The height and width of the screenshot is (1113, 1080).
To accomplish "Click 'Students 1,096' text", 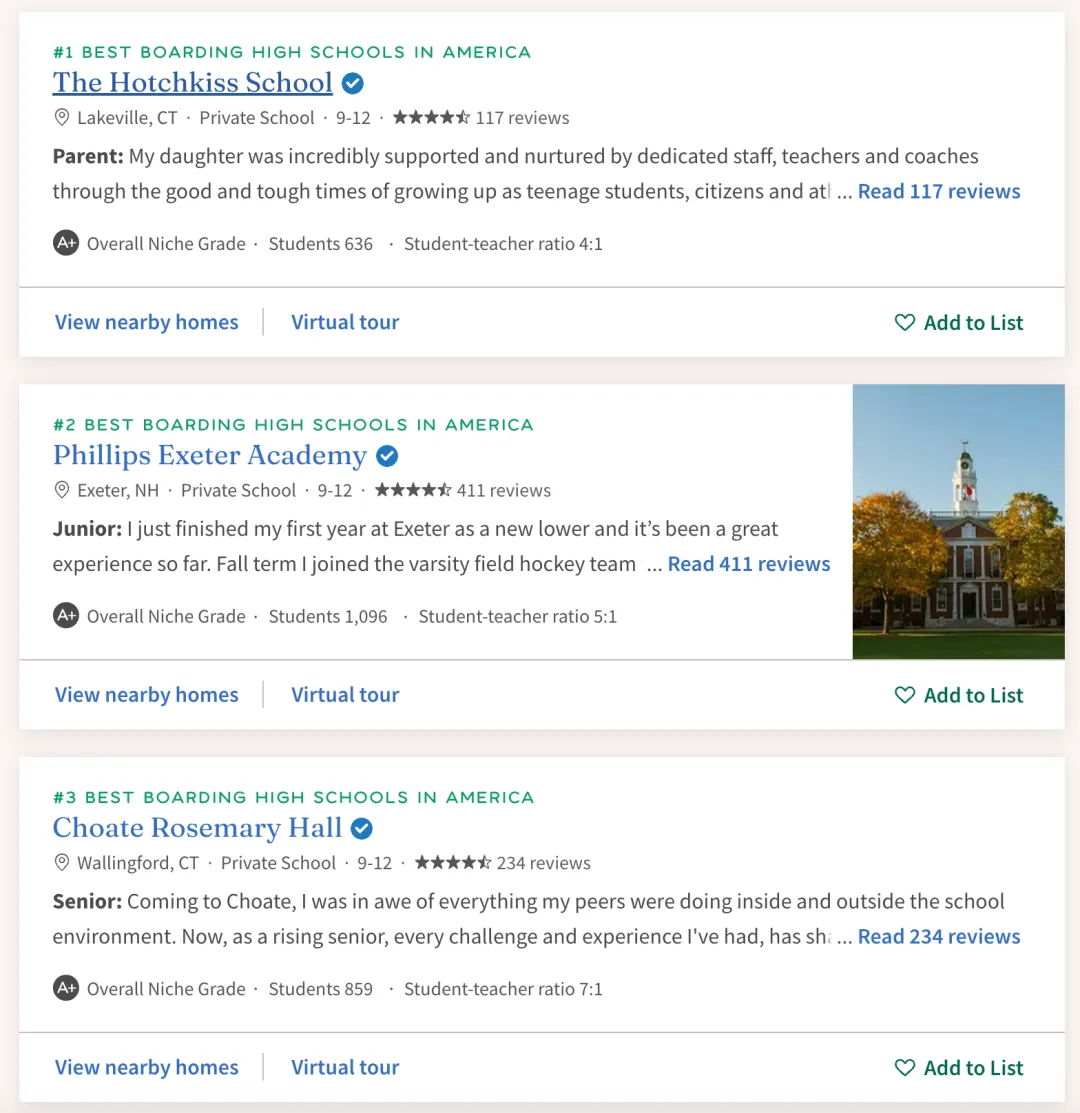I will pos(328,616).
